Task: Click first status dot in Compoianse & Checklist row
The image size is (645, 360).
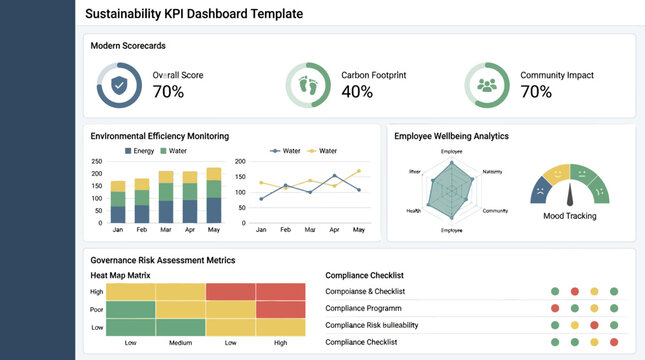Action: click(555, 291)
